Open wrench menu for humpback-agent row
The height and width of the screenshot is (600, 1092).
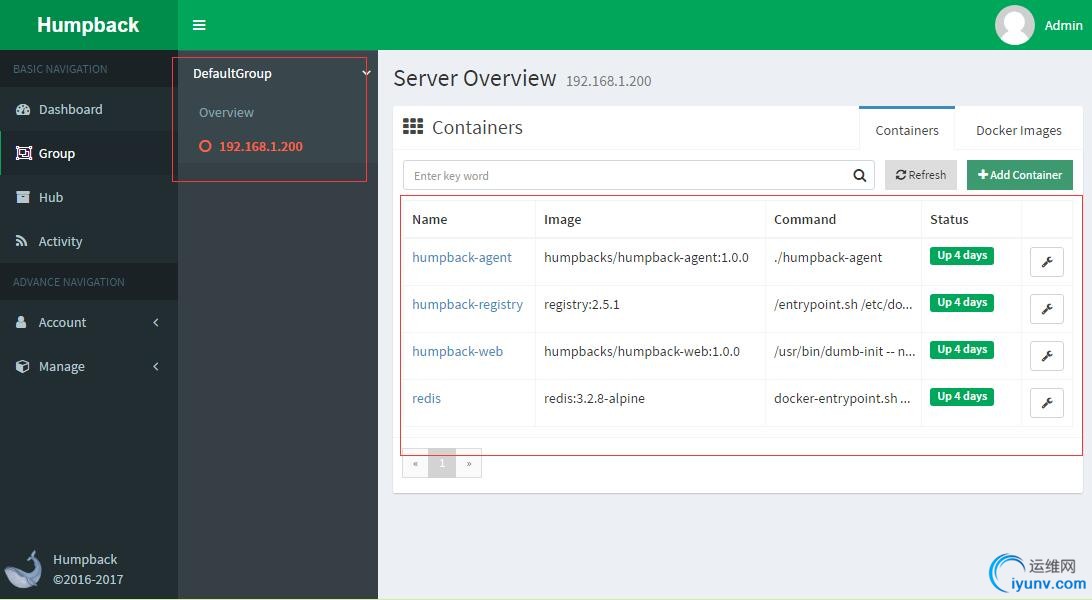click(x=1046, y=262)
